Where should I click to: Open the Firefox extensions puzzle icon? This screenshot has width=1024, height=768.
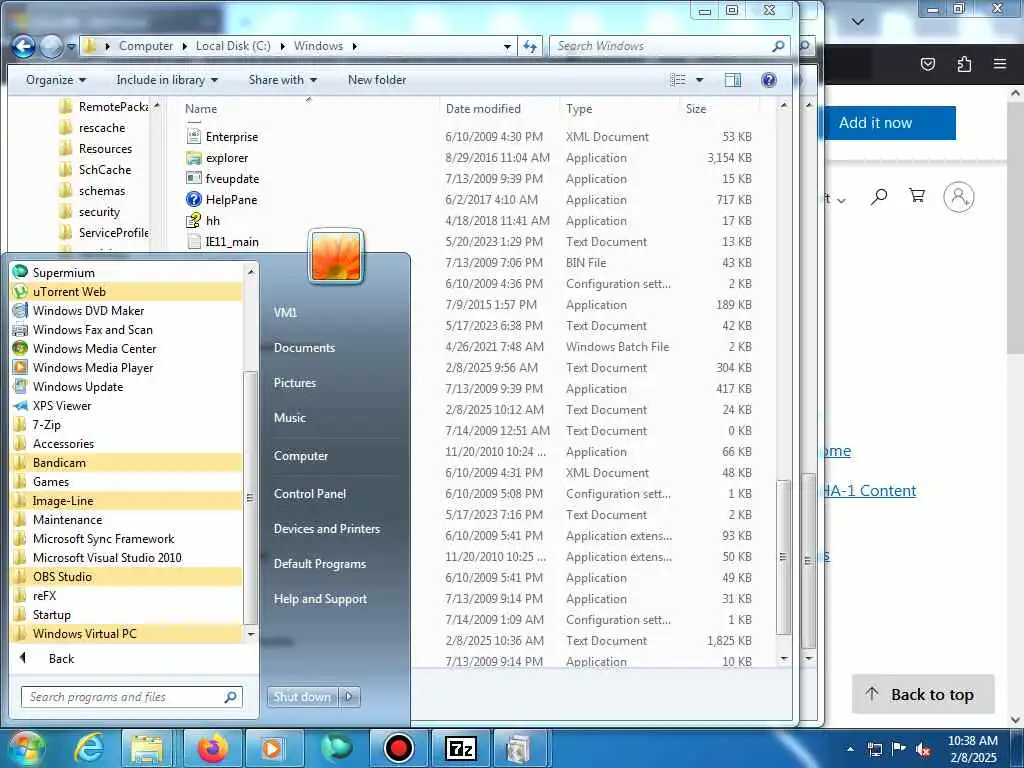[x=964, y=64]
